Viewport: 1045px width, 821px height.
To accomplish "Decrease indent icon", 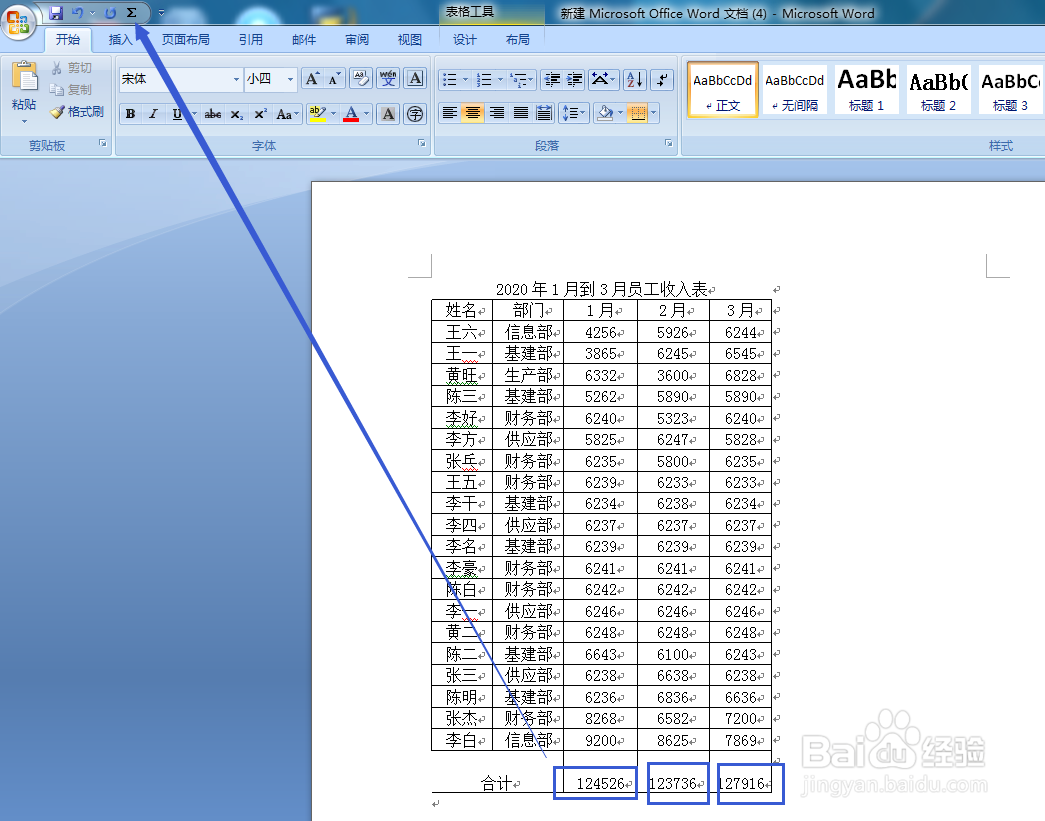I will point(551,80).
